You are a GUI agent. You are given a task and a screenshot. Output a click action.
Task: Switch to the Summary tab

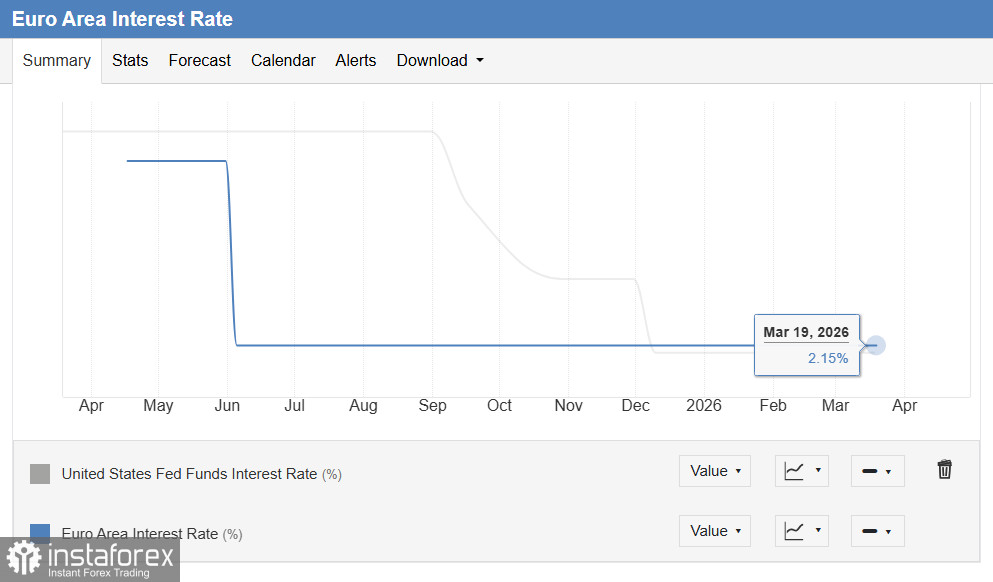pos(57,61)
